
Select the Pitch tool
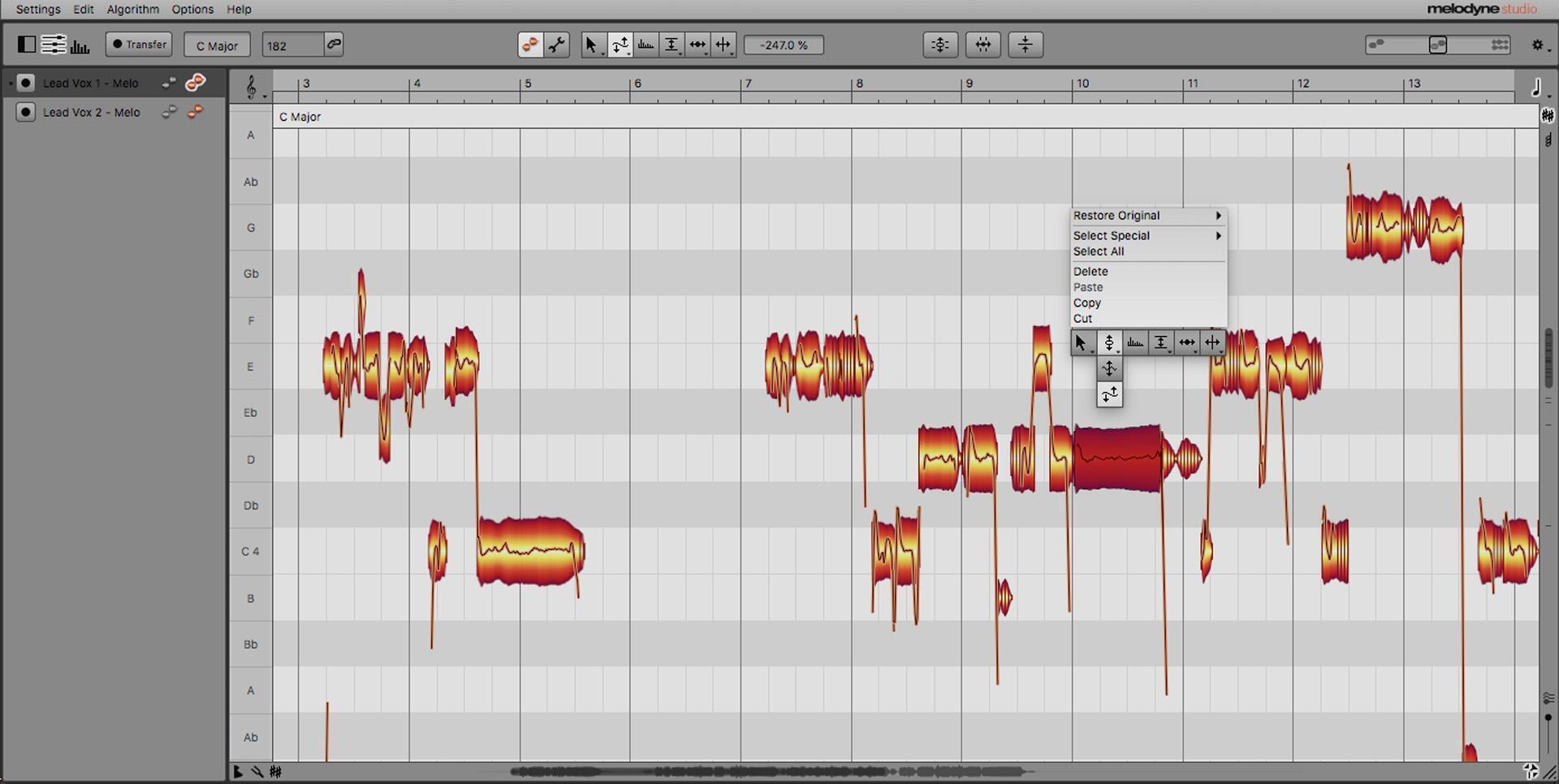click(x=620, y=45)
